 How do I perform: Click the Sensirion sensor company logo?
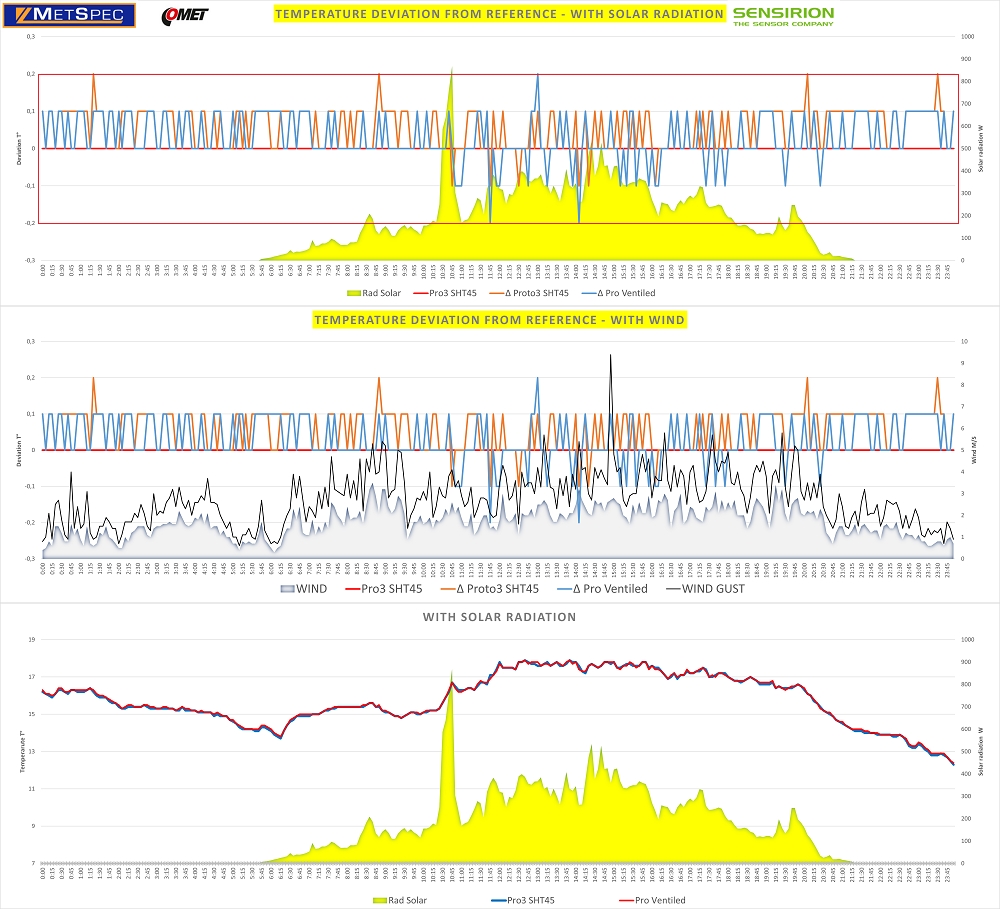[783, 16]
